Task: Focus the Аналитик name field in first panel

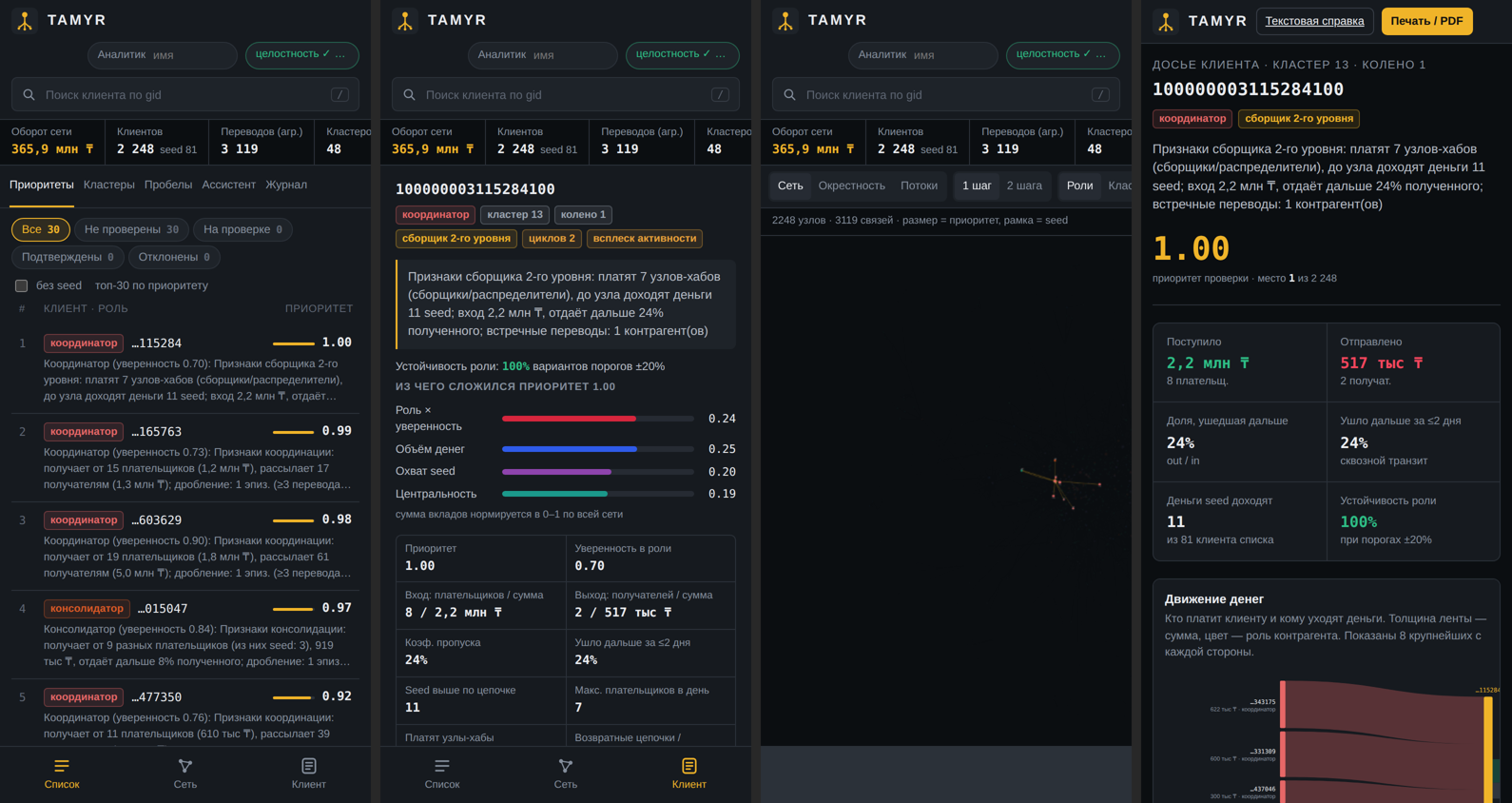Action: pyautogui.click(x=163, y=55)
